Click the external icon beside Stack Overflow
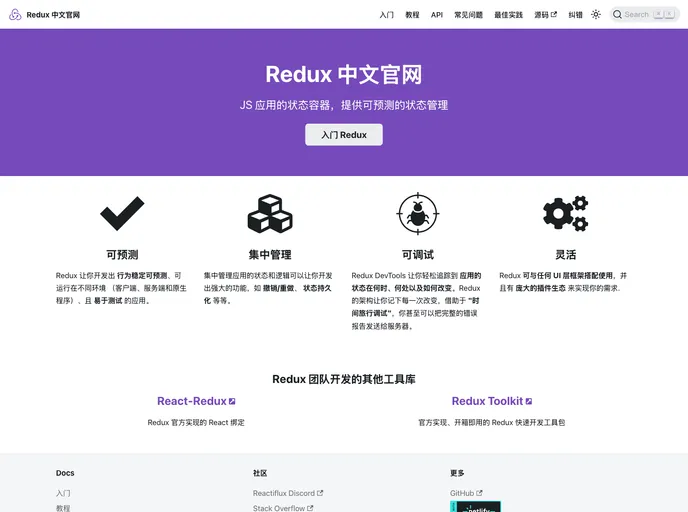Image resolution: width=688 pixels, height=512 pixels. pyautogui.click(x=310, y=508)
